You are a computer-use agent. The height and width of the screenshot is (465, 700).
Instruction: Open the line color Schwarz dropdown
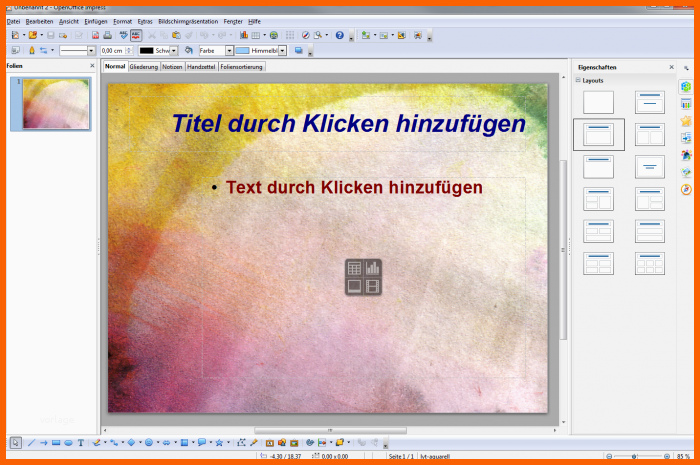click(174, 51)
